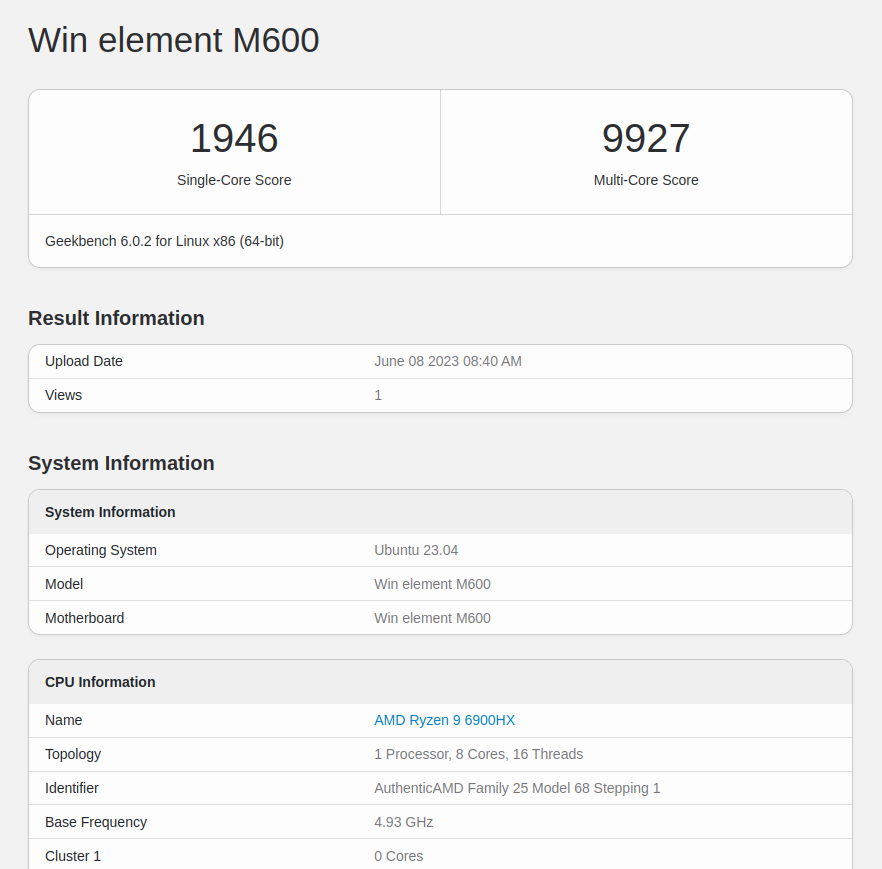Open the AMD Ryzen 9 6900HX link
This screenshot has width=882, height=869.
444,720
